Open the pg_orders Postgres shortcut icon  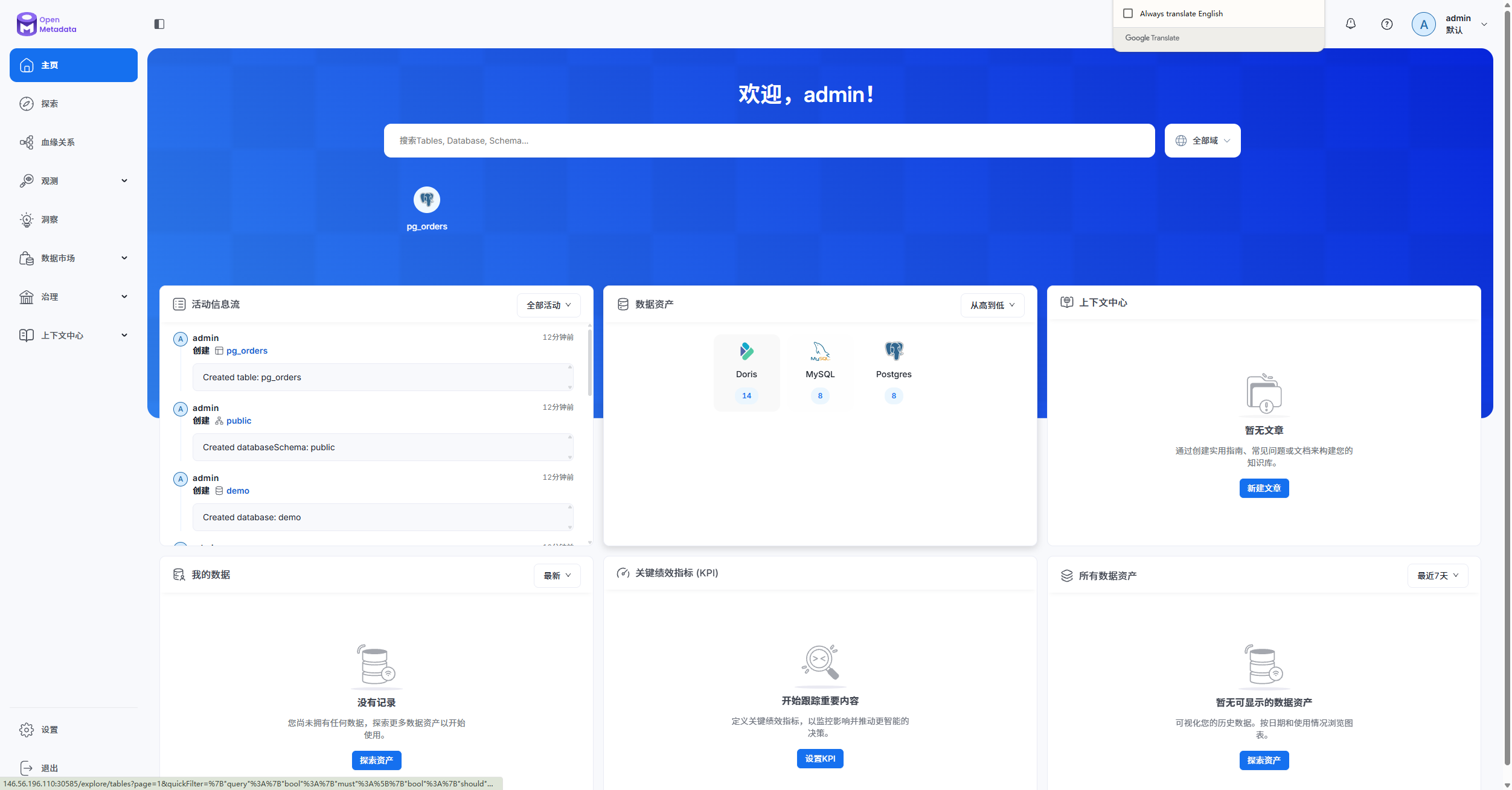[x=427, y=200]
